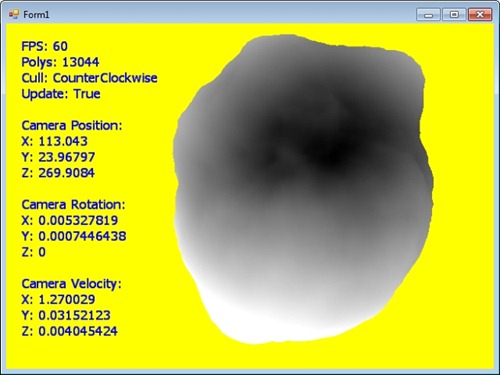Click the Form1 application icon in title bar
Viewport: 500px width, 375px height.
click(14, 14)
